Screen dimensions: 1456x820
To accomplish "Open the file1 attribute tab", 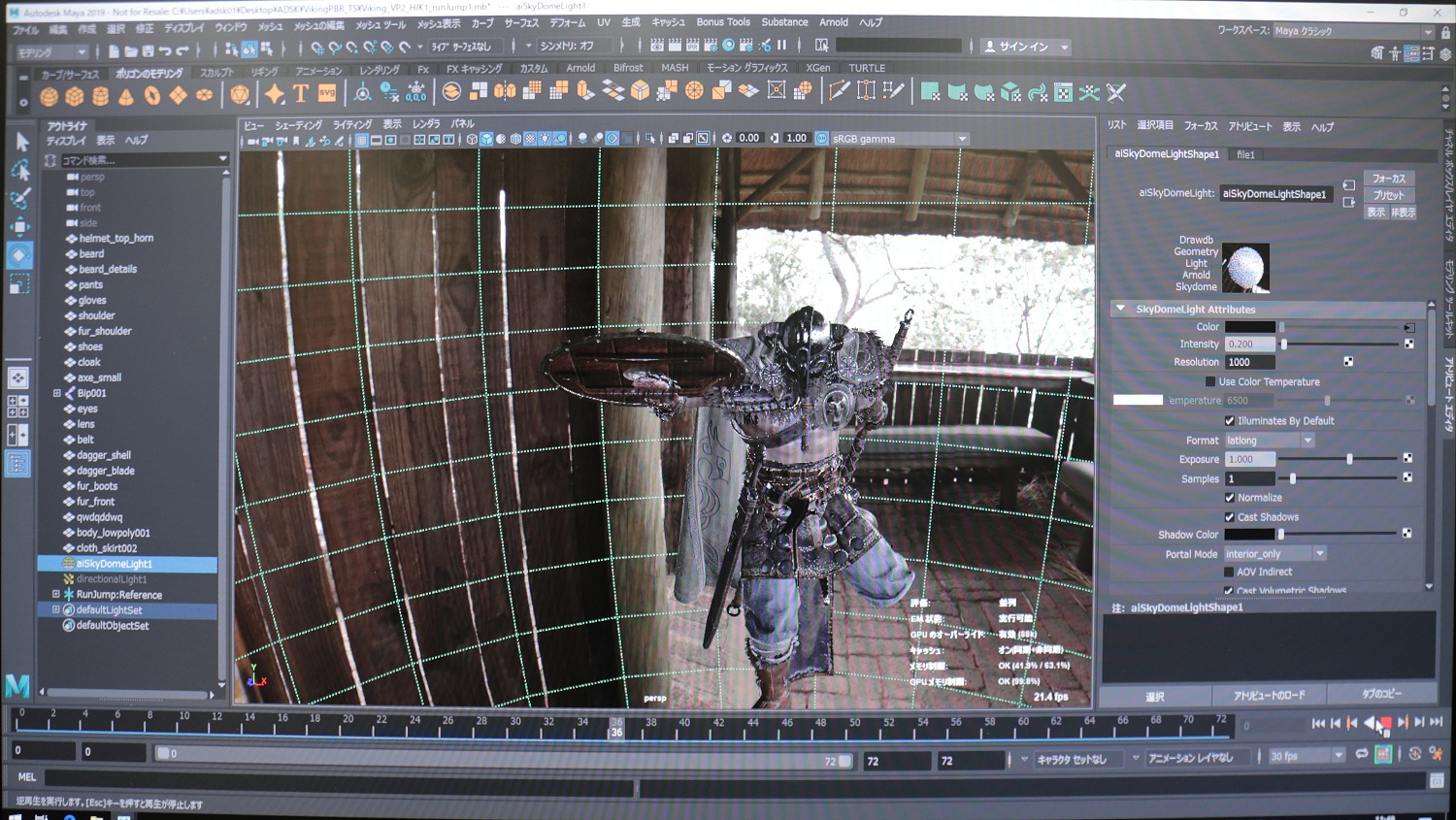I will tap(1245, 154).
